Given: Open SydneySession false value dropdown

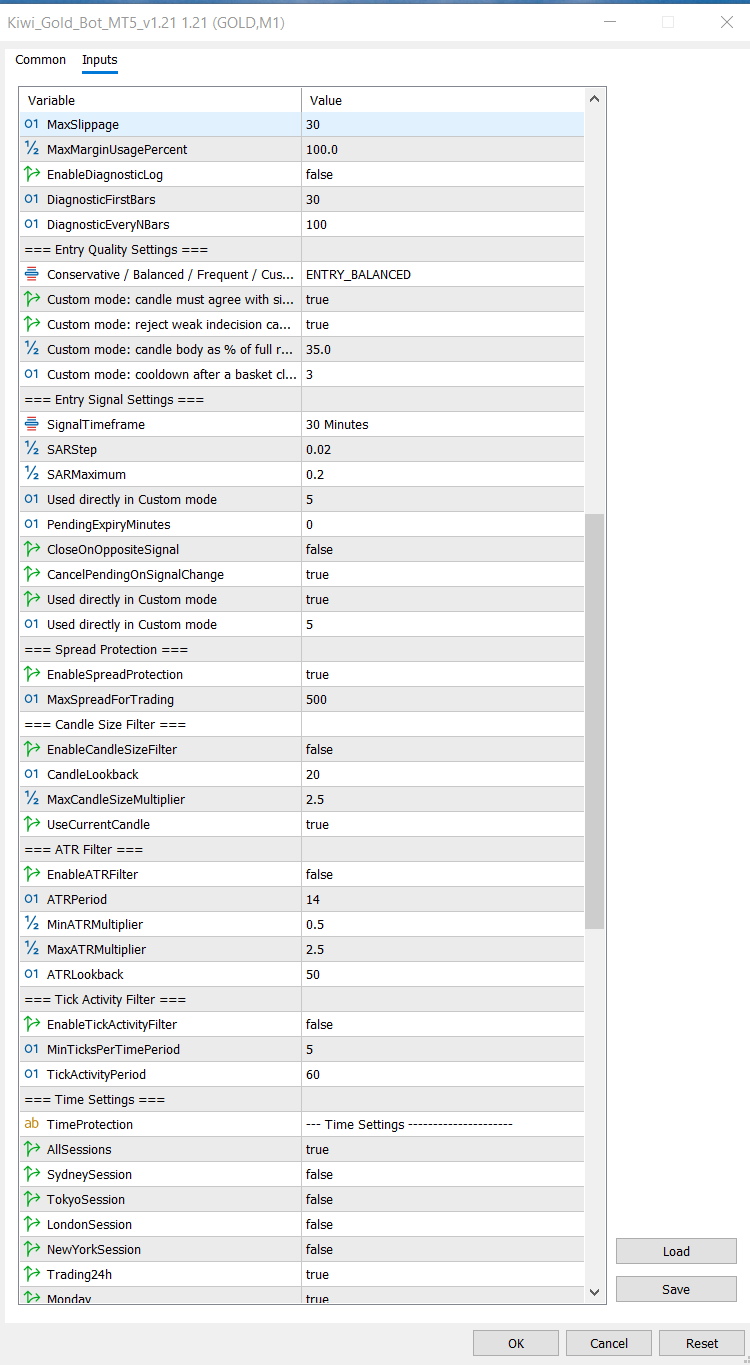Looking at the screenshot, I should (443, 1174).
